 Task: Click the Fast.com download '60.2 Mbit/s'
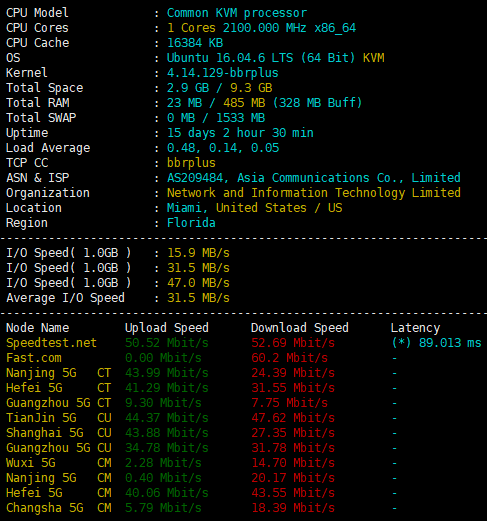point(290,358)
